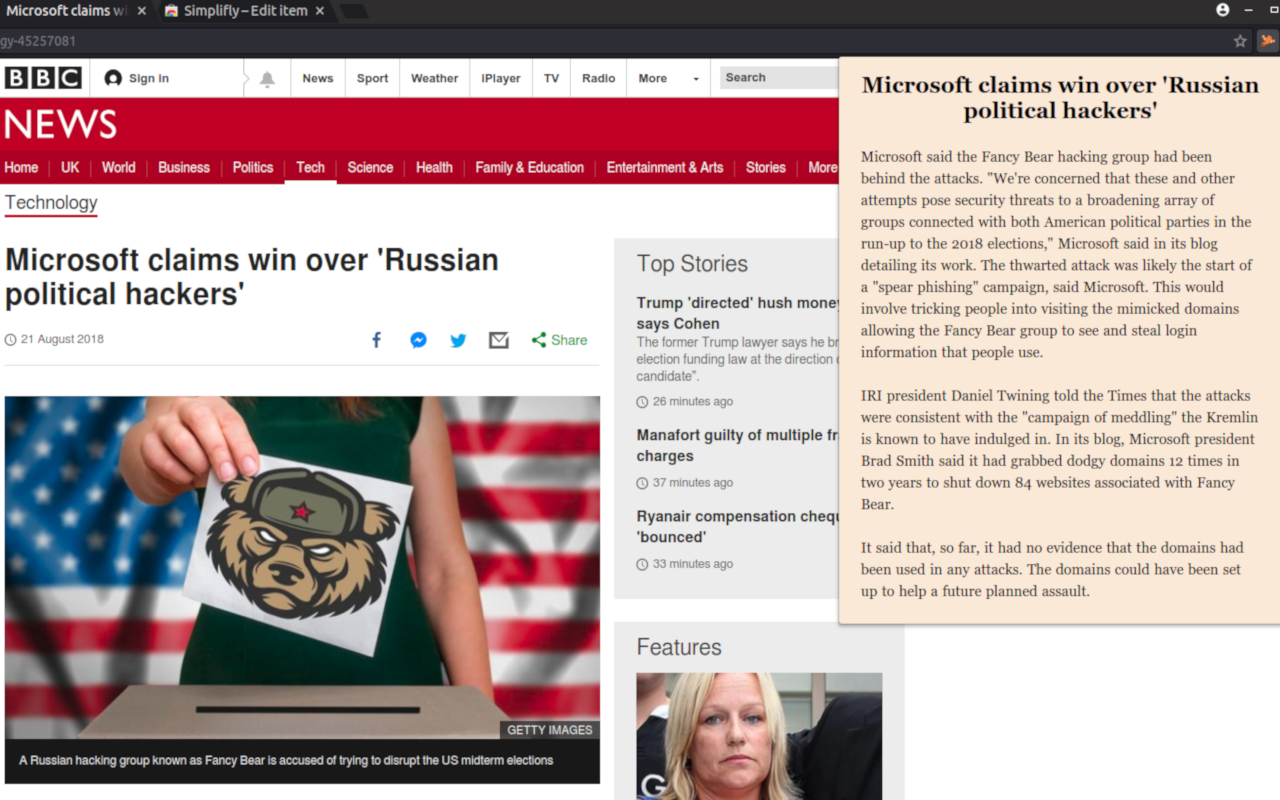Expand the More dropdown in BBC bar
1280x800 pixels.
669,78
